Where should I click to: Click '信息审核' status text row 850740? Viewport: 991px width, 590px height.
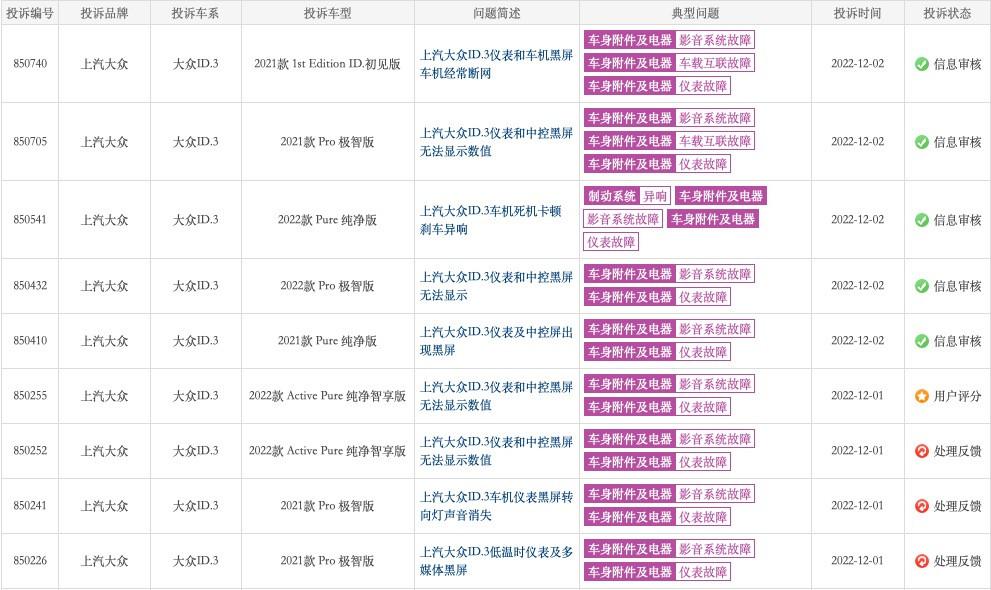pyautogui.click(x=958, y=64)
